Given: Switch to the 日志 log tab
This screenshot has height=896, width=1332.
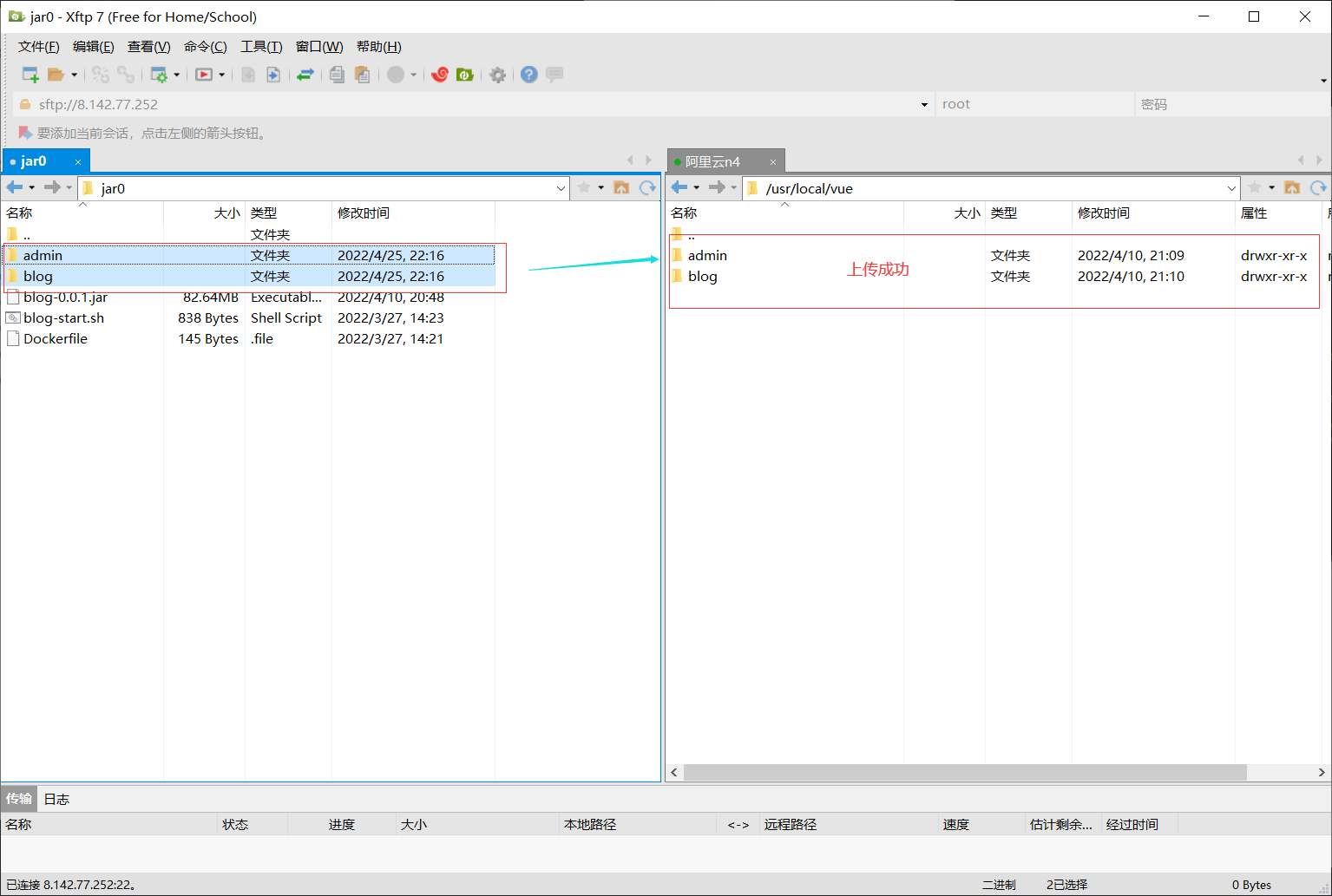Looking at the screenshot, I should click(x=57, y=799).
